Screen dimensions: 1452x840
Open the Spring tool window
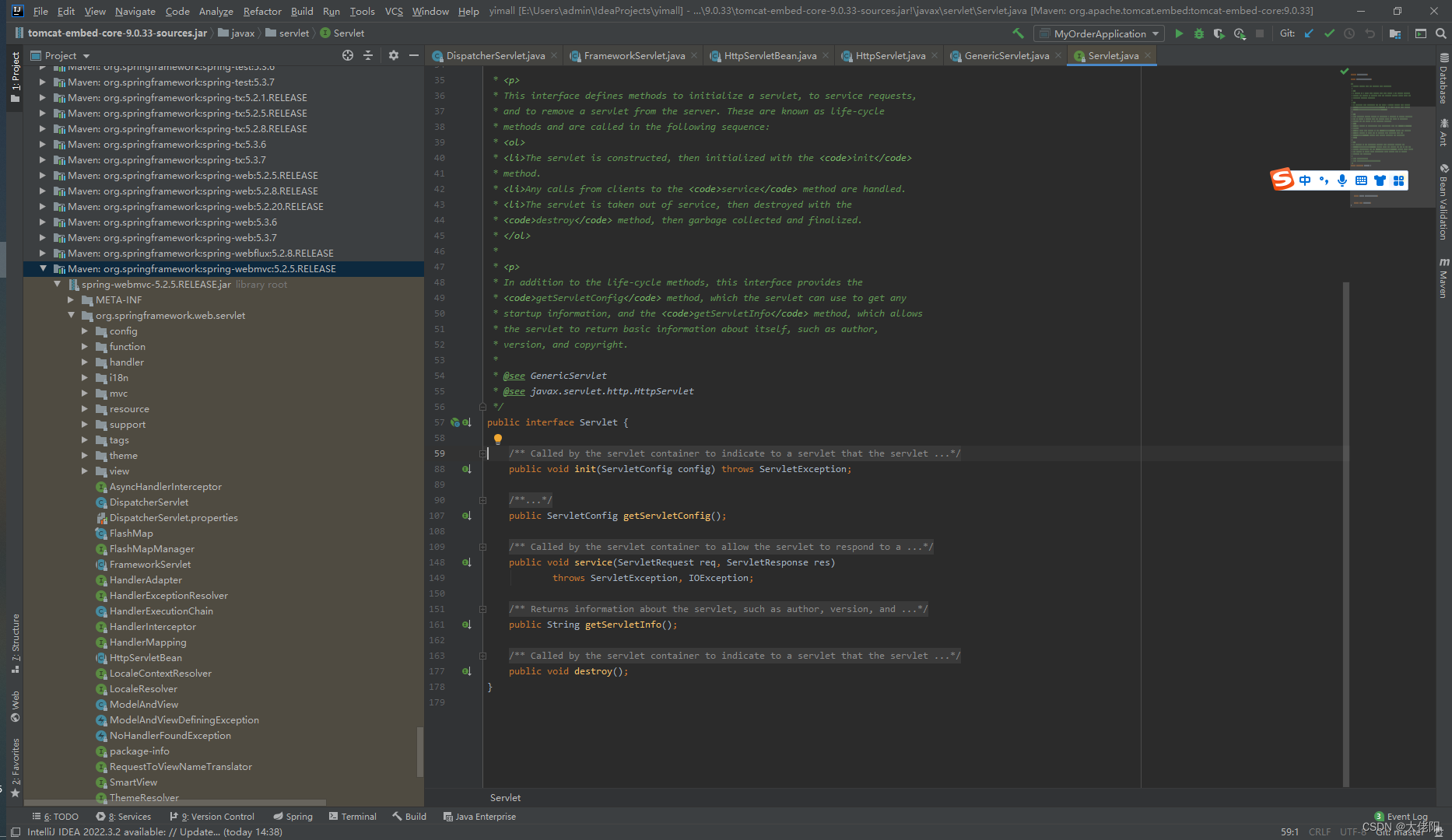pos(293,817)
